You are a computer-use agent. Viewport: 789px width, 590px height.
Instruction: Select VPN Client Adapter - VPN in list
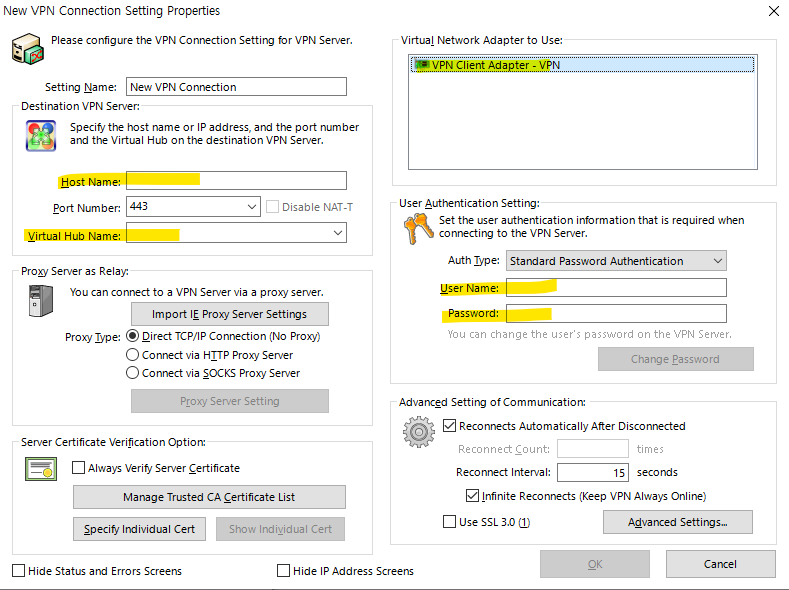[582, 65]
